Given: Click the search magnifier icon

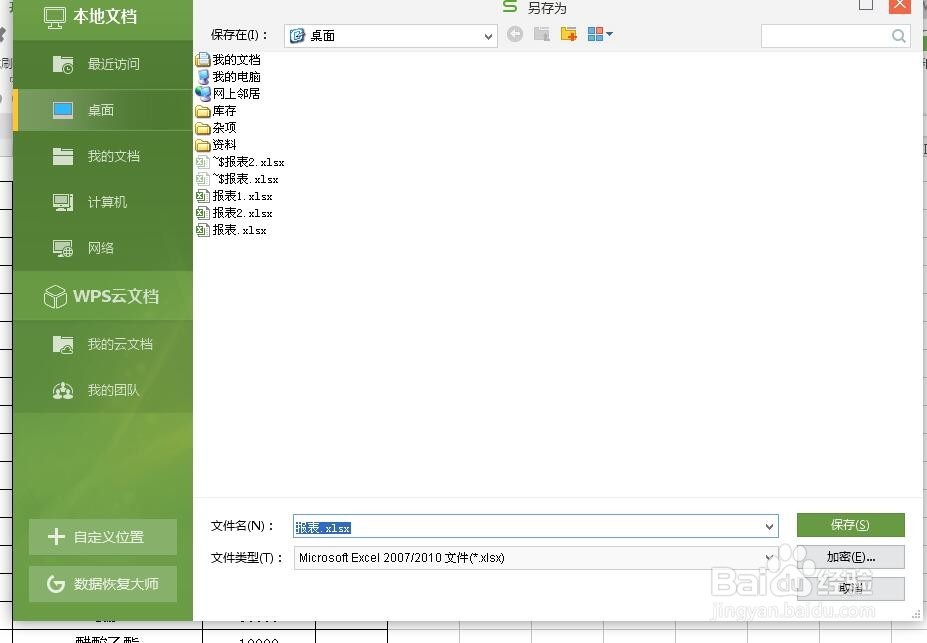Looking at the screenshot, I should 899,36.
